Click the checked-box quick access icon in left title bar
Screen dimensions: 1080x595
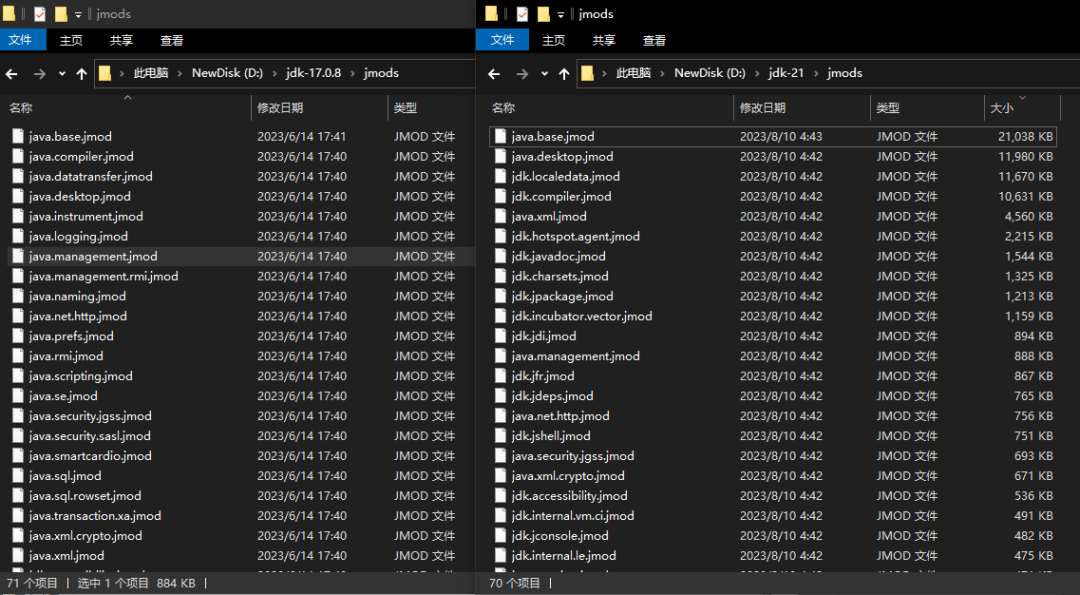pyautogui.click(x=41, y=13)
